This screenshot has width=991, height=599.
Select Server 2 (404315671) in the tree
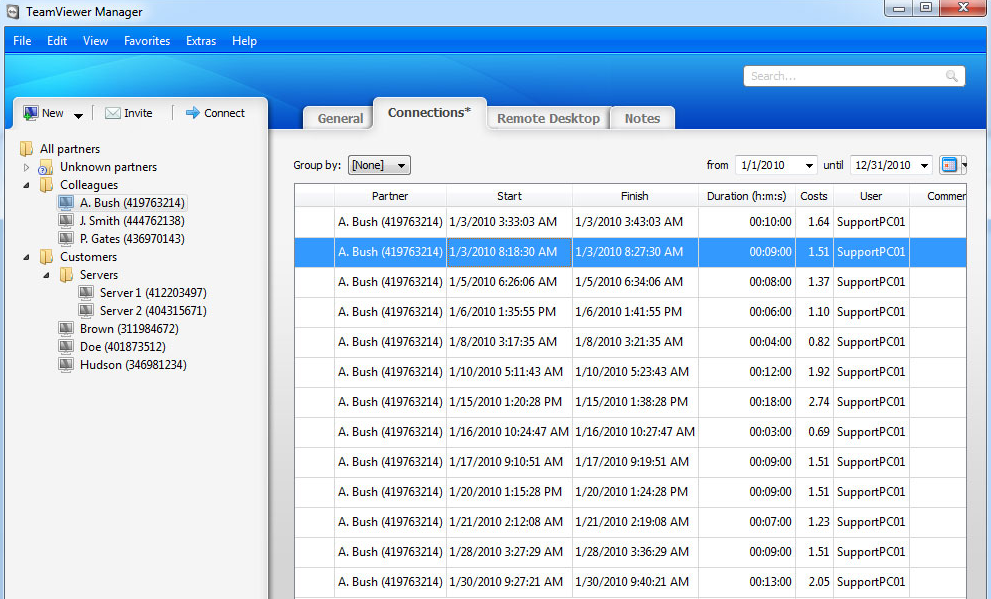pyautogui.click(x=153, y=311)
